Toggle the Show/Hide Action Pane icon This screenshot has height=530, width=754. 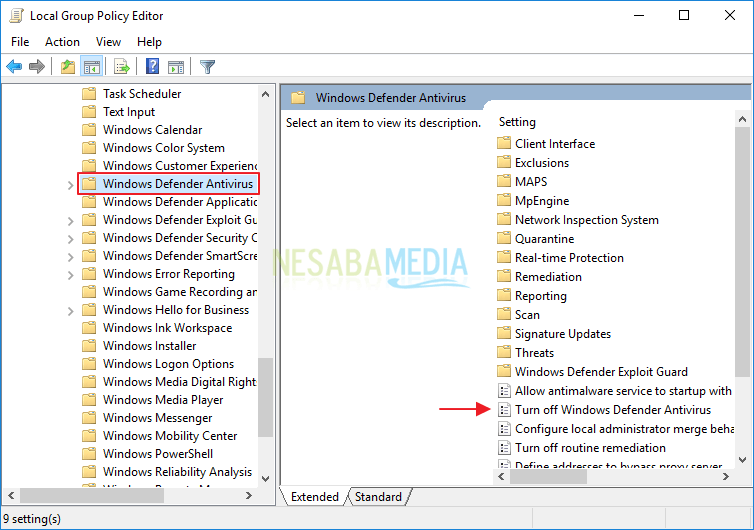[x=176, y=67]
